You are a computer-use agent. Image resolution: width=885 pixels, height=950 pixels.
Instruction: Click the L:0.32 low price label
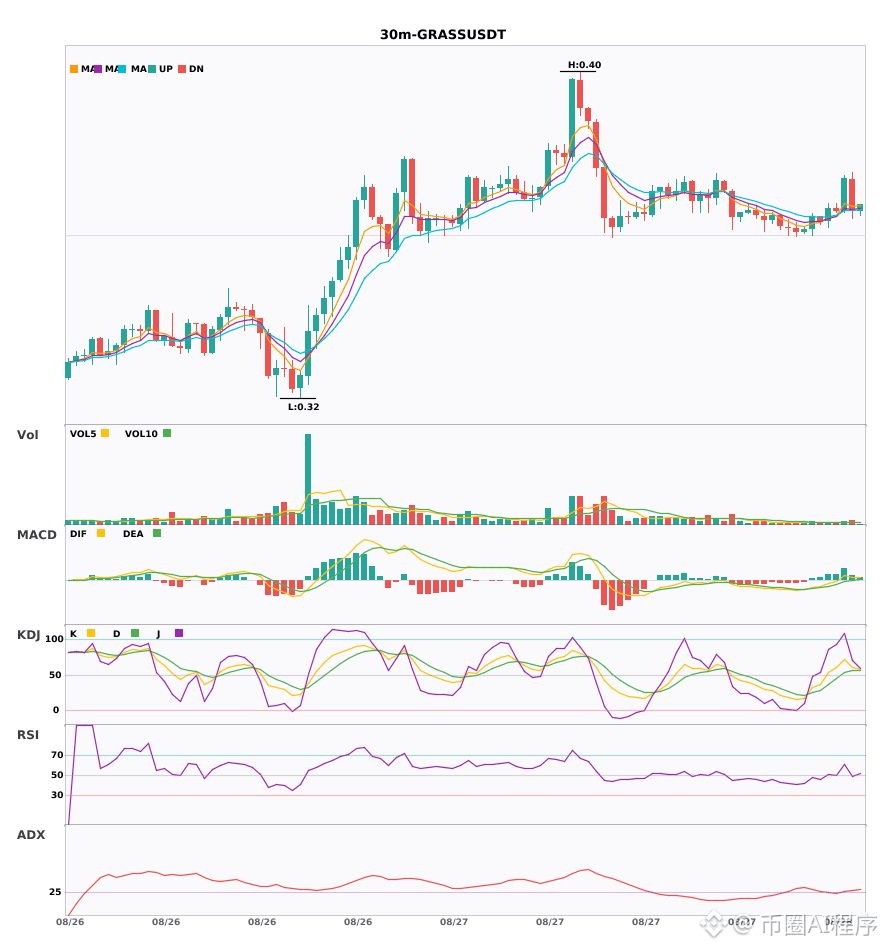coord(303,407)
